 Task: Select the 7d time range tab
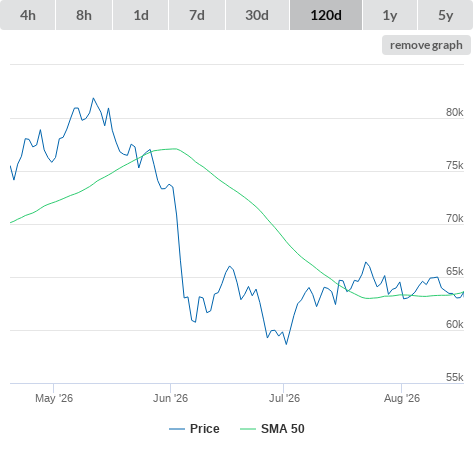[197, 15]
